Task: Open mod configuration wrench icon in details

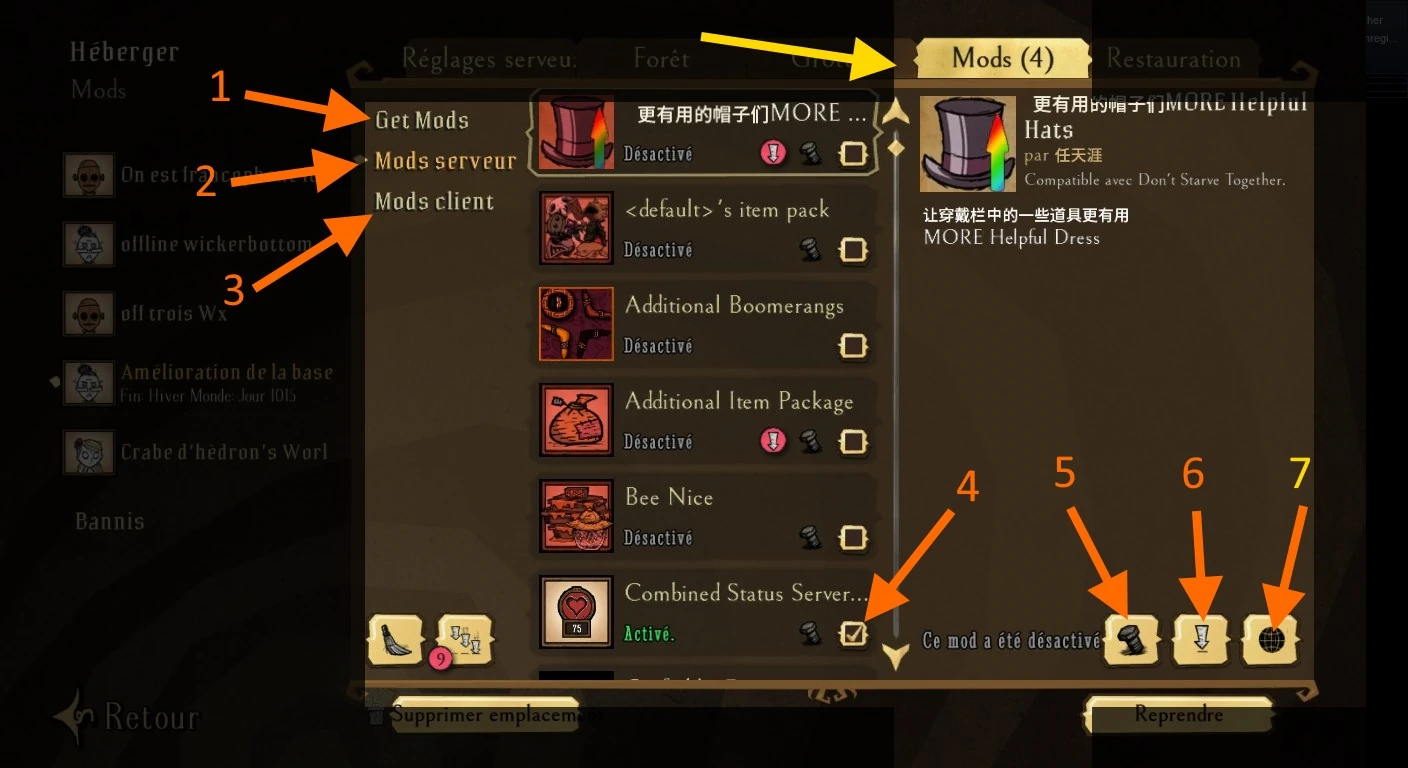Action: pos(1132,639)
